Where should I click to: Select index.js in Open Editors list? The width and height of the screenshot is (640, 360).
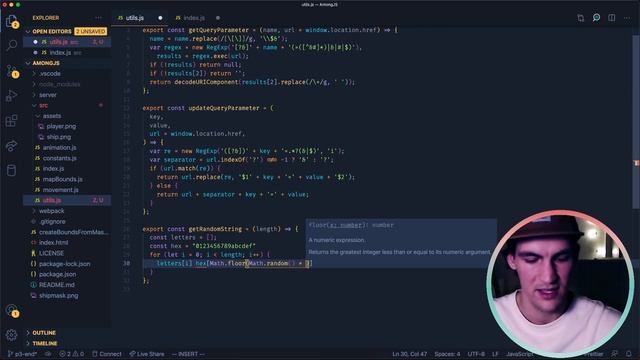tap(67, 53)
